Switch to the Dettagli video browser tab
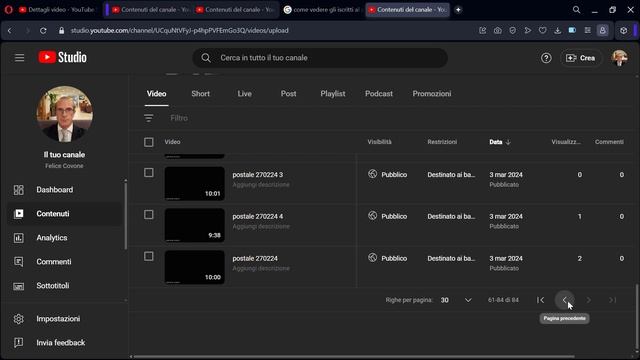640x360 pixels. tap(56, 10)
